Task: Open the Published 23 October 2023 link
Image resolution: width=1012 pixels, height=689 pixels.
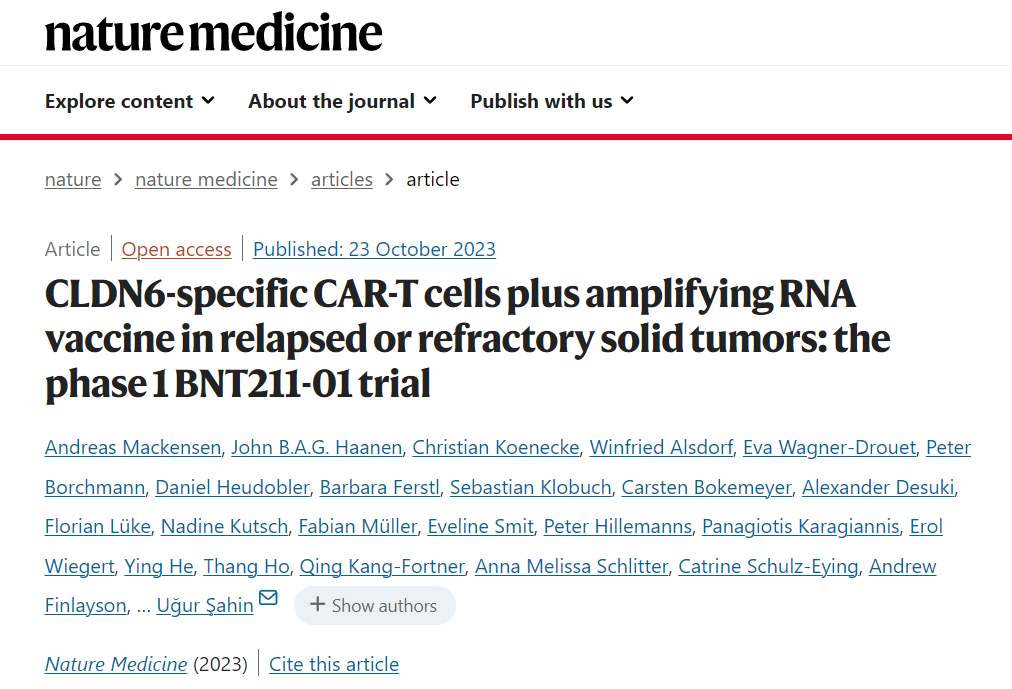Action: click(374, 249)
